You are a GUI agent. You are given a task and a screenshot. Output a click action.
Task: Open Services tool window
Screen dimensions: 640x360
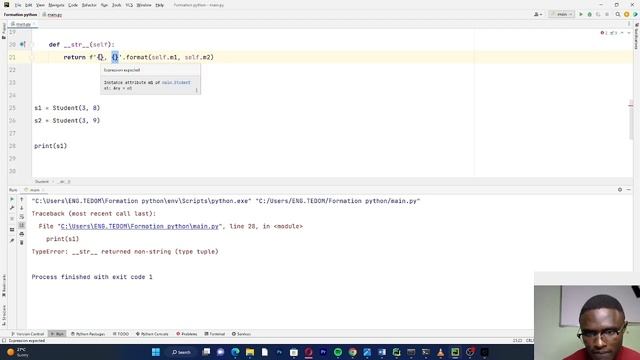(x=241, y=334)
